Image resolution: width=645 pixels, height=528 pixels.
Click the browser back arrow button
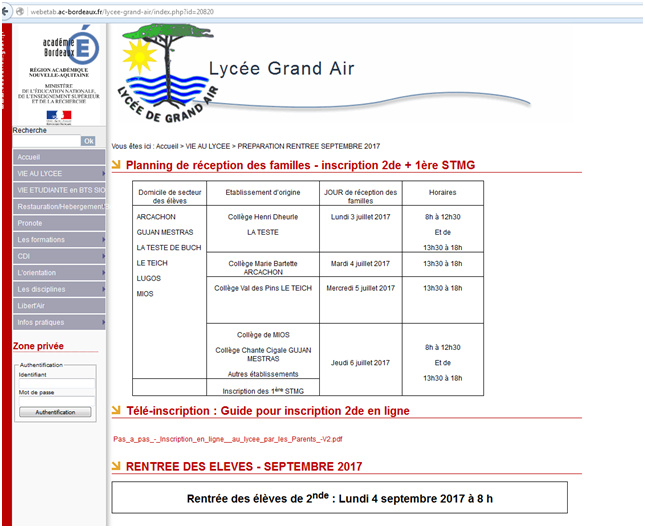coord(5,12)
